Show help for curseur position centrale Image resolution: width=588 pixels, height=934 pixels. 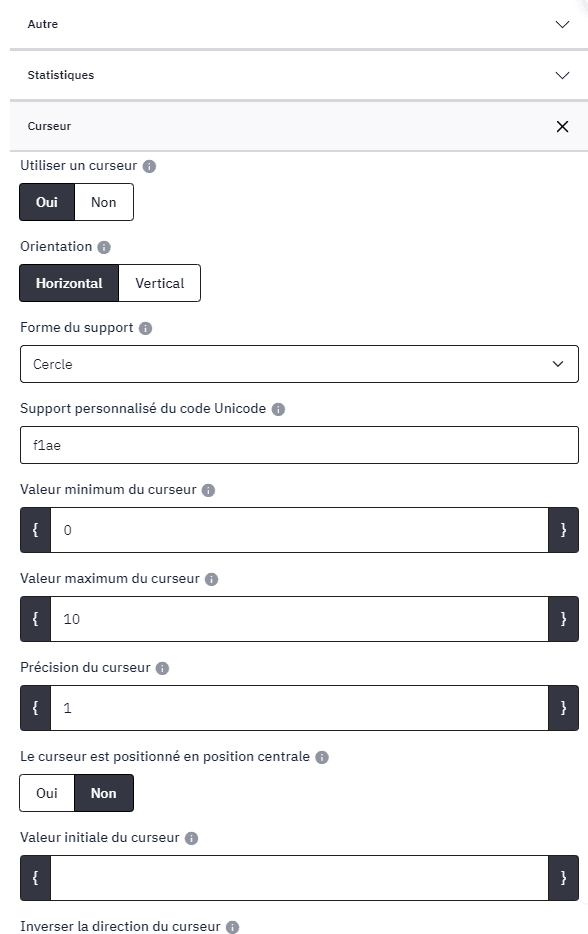(322, 757)
